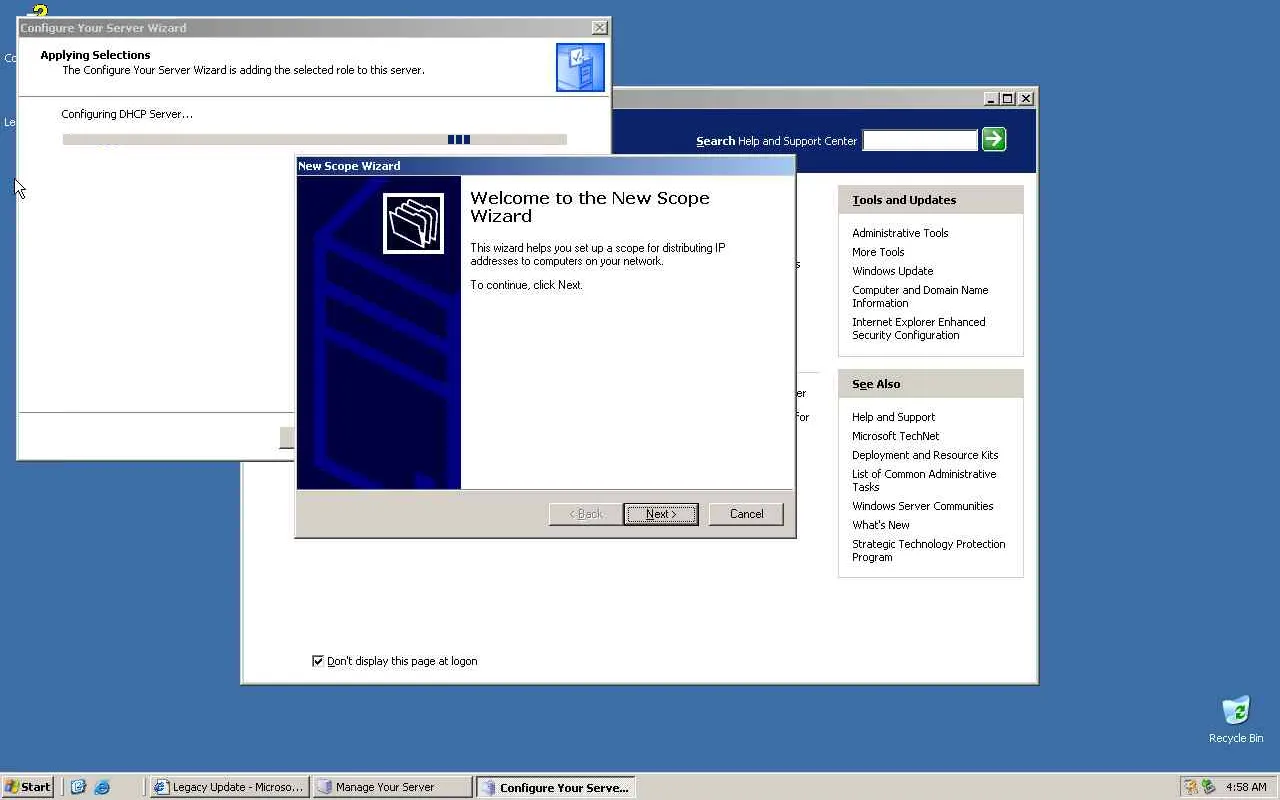Open the Microsoft TechNet link
The width and height of the screenshot is (1280, 800).
click(895, 436)
